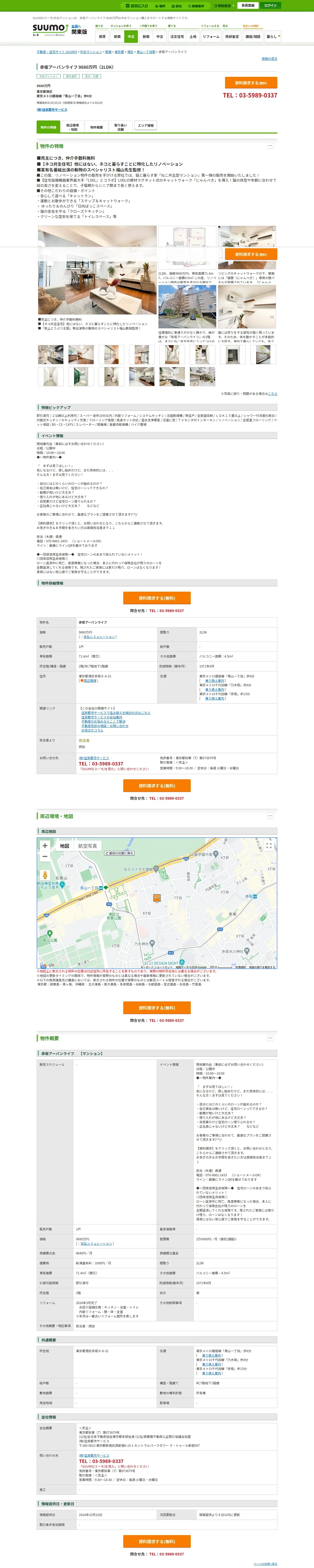This screenshot has width=314, height=1568.
Task: Open 情報の見方 link
Action: (x=269, y=59)
